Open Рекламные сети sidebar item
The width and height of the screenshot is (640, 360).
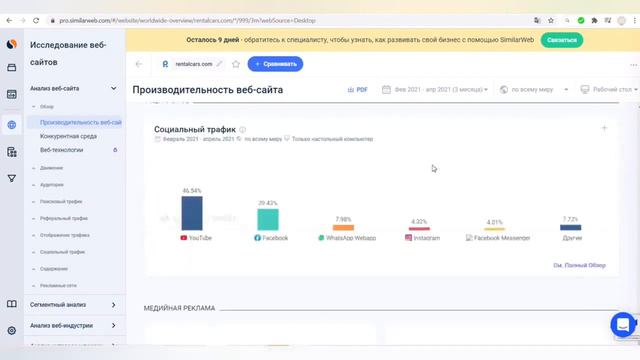(x=58, y=286)
